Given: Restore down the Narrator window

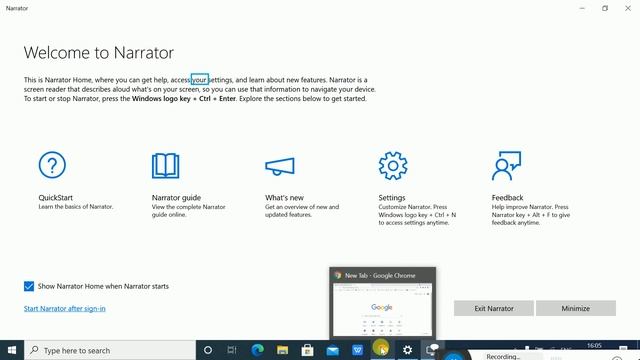Looking at the screenshot, I should pos(605,8).
